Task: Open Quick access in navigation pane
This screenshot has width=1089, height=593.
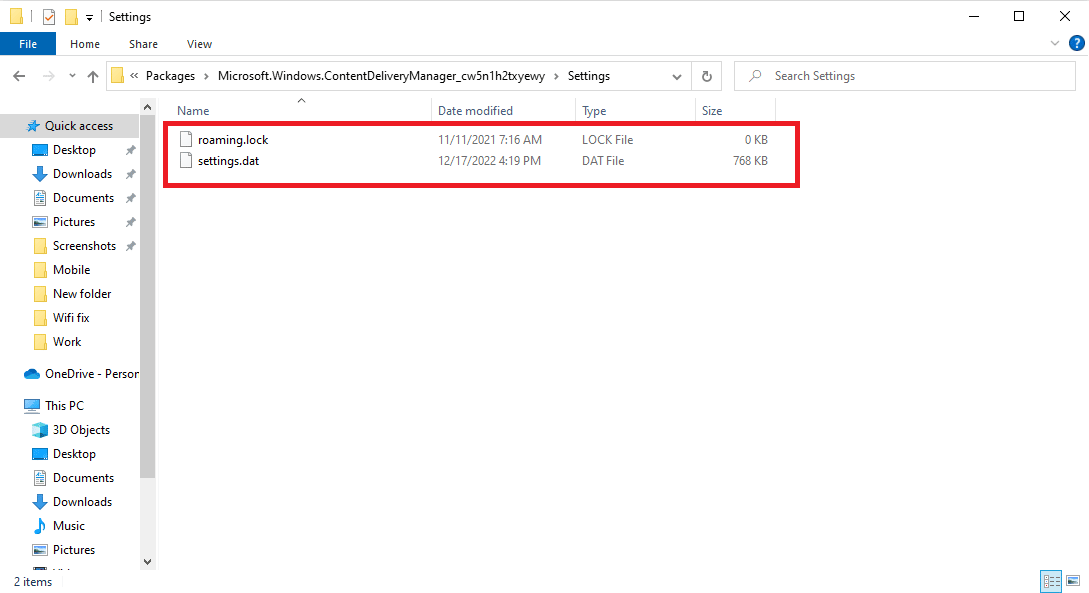Action: click(x=78, y=126)
